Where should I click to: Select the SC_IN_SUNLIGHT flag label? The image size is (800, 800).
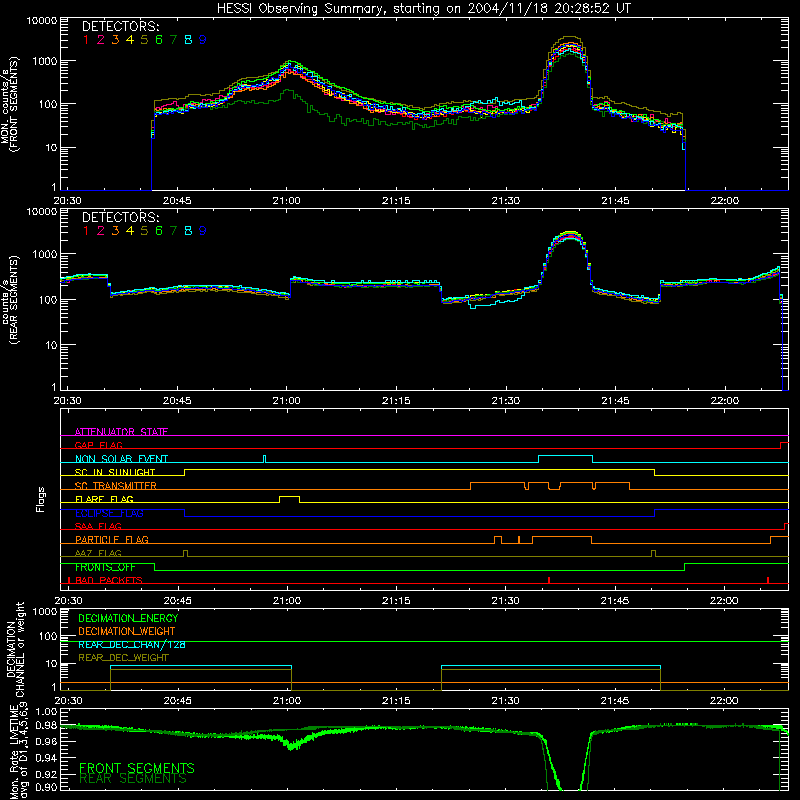[x=115, y=472]
